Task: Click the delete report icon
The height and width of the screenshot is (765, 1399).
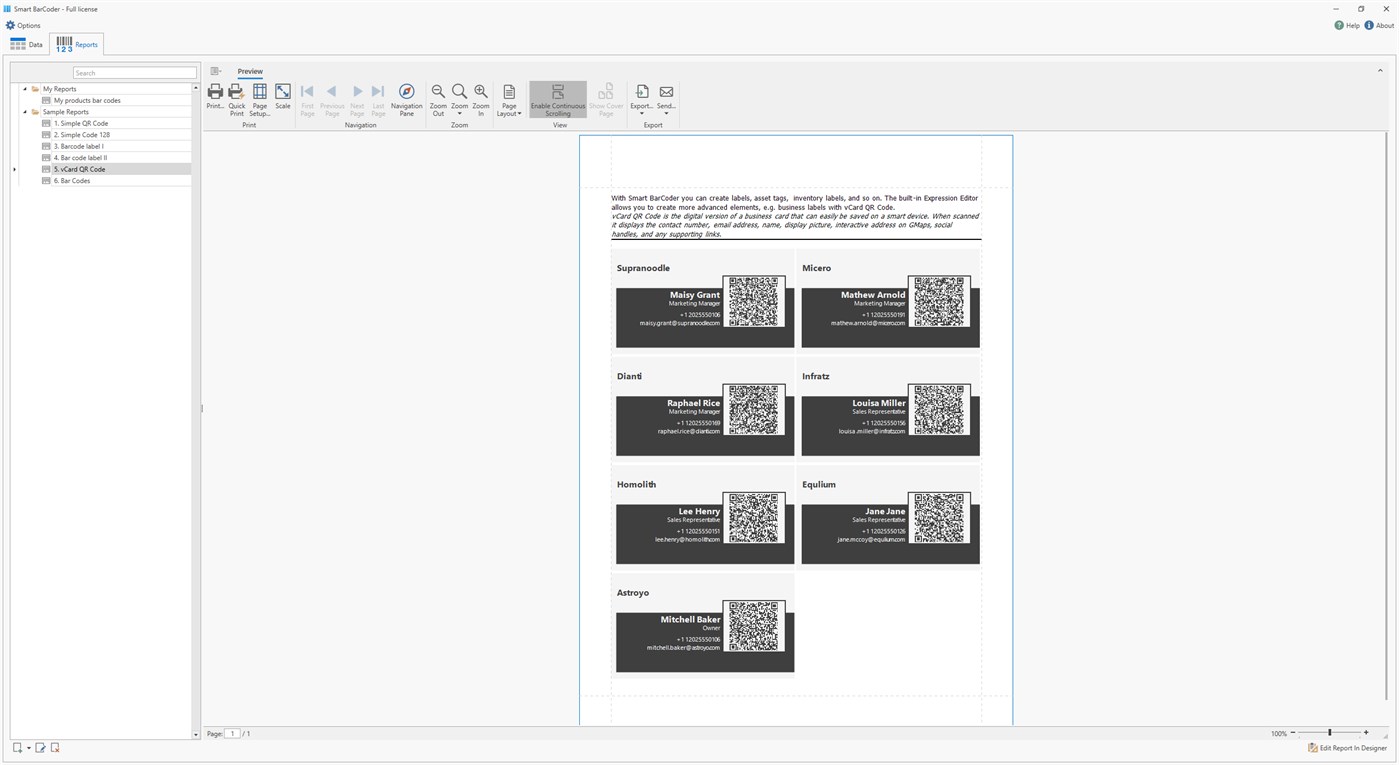Action: [x=54, y=747]
